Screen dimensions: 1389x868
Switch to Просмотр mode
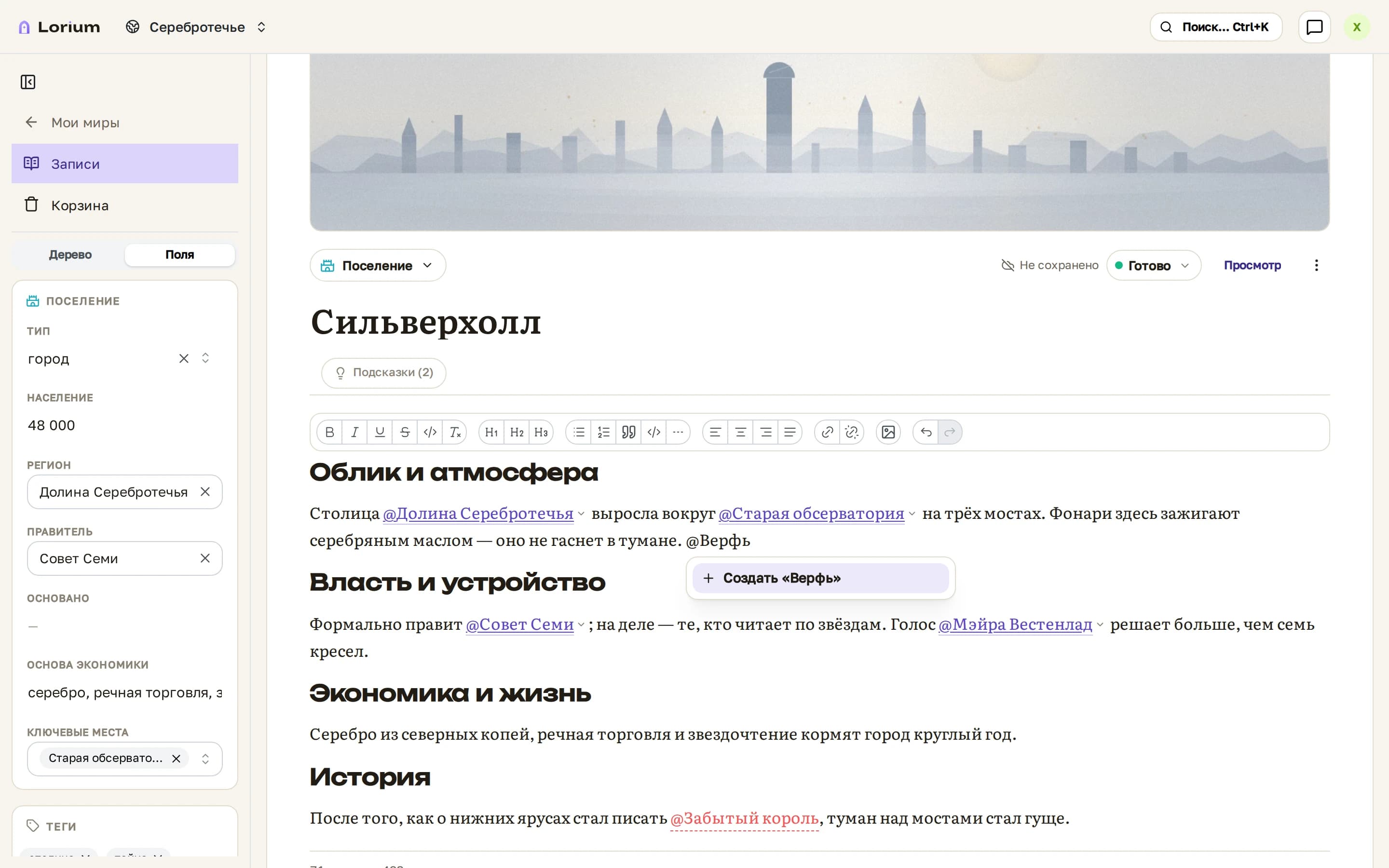(1253, 265)
